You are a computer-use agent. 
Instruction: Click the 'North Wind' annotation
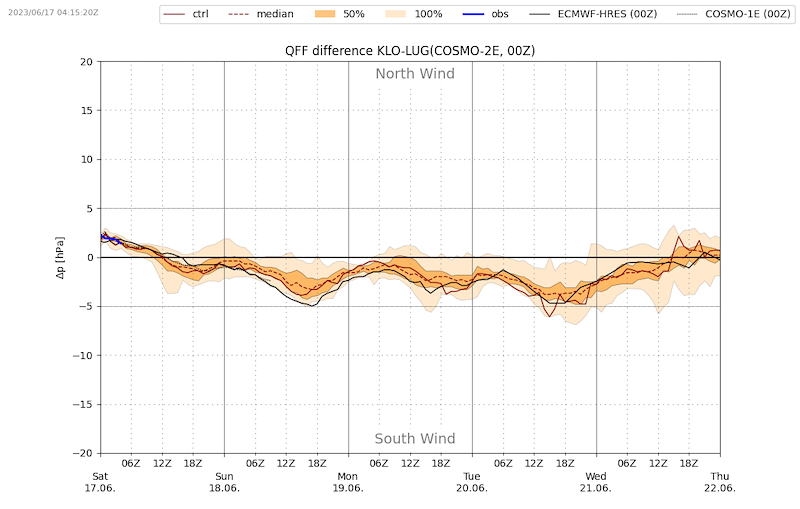tap(415, 74)
